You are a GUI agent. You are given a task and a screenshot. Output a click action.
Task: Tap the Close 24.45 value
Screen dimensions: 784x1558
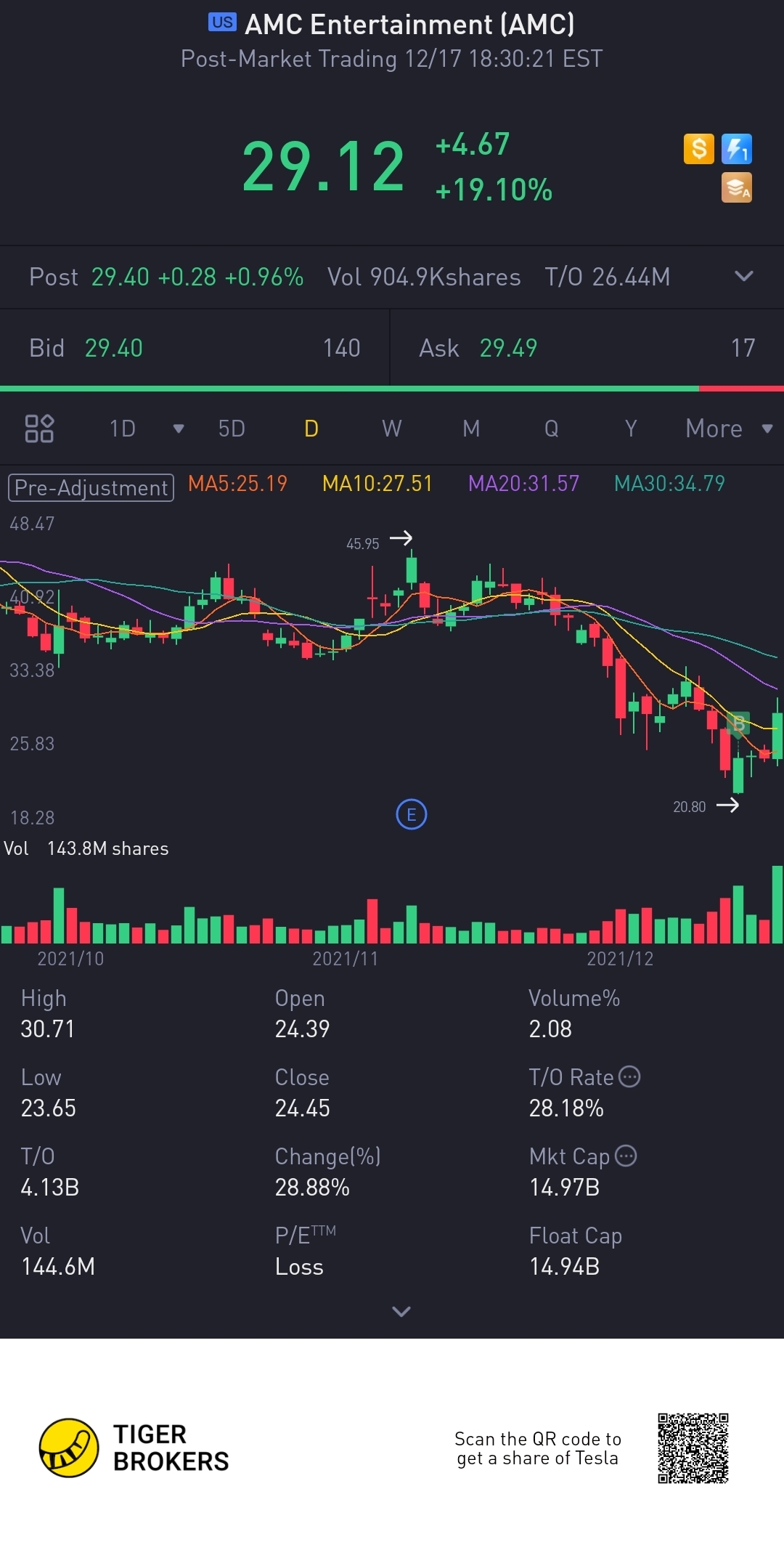pos(302,1108)
